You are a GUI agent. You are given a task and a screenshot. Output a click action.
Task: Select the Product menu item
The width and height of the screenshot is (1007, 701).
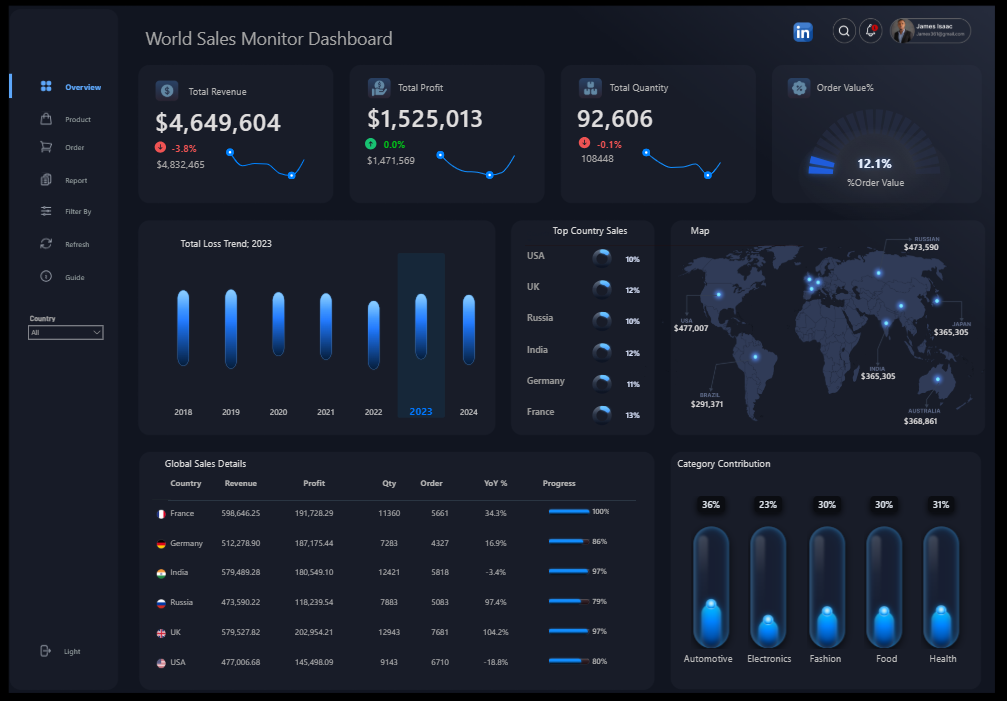(78, 119)
